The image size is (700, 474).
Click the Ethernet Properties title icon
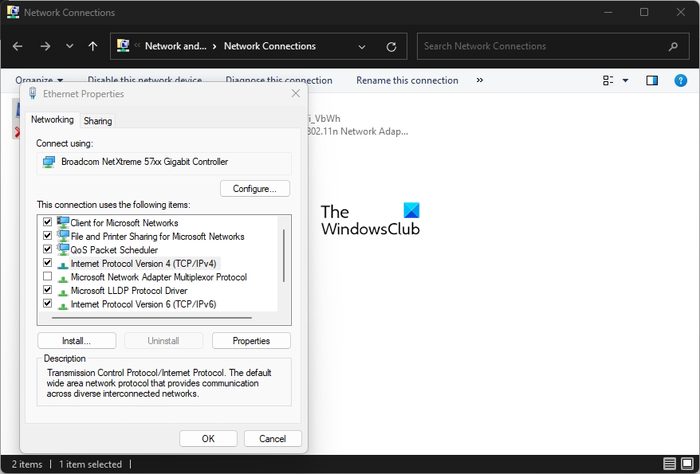33,93
